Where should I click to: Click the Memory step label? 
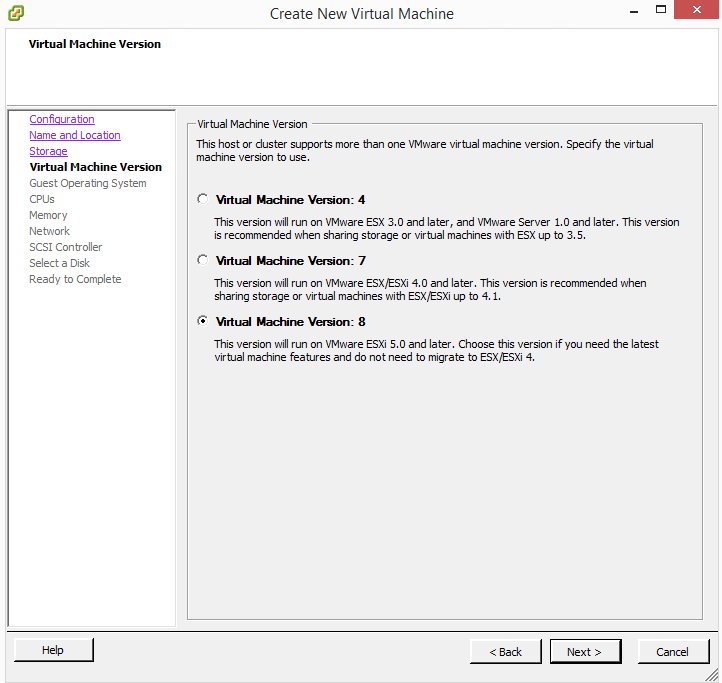[x=48, y=215]
